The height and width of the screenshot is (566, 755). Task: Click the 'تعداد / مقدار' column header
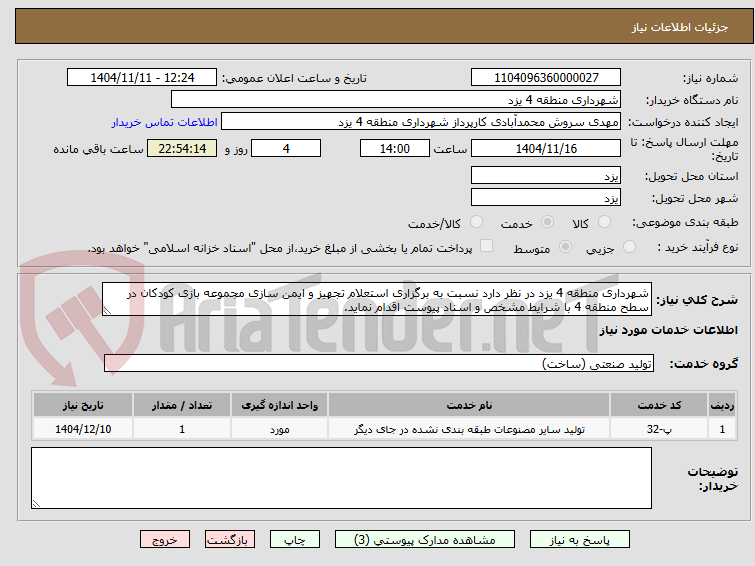click(x=182, y=405)
